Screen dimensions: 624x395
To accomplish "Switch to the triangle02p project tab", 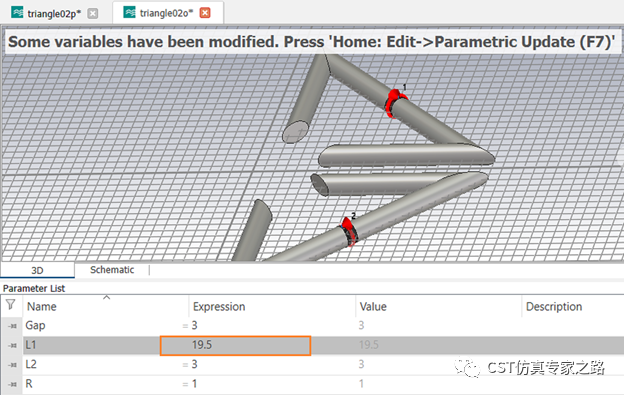I will tap(54, 14).
